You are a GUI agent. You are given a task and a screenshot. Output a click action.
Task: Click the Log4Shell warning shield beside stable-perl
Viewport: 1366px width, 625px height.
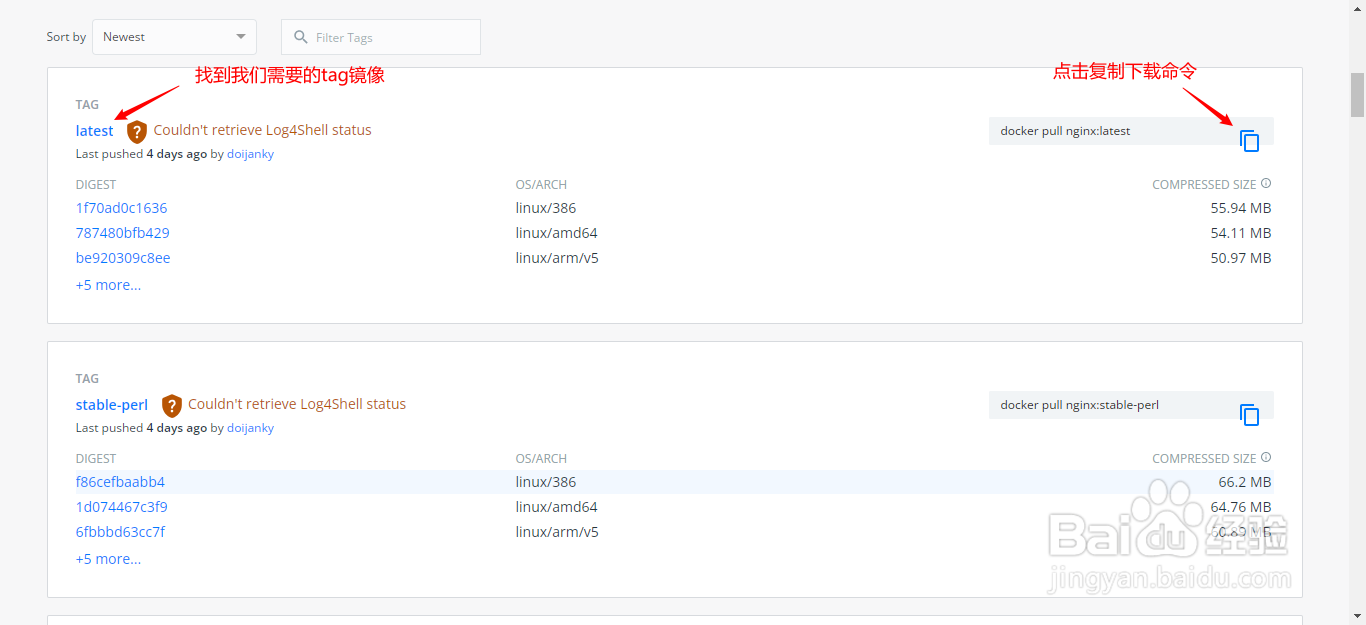[172, 405]
